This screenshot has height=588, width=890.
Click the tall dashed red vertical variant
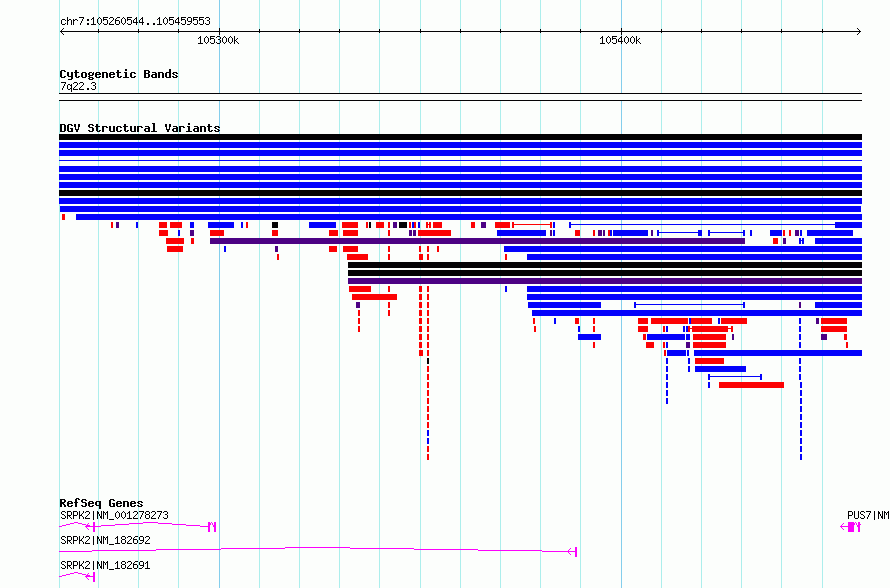point(428,373)
